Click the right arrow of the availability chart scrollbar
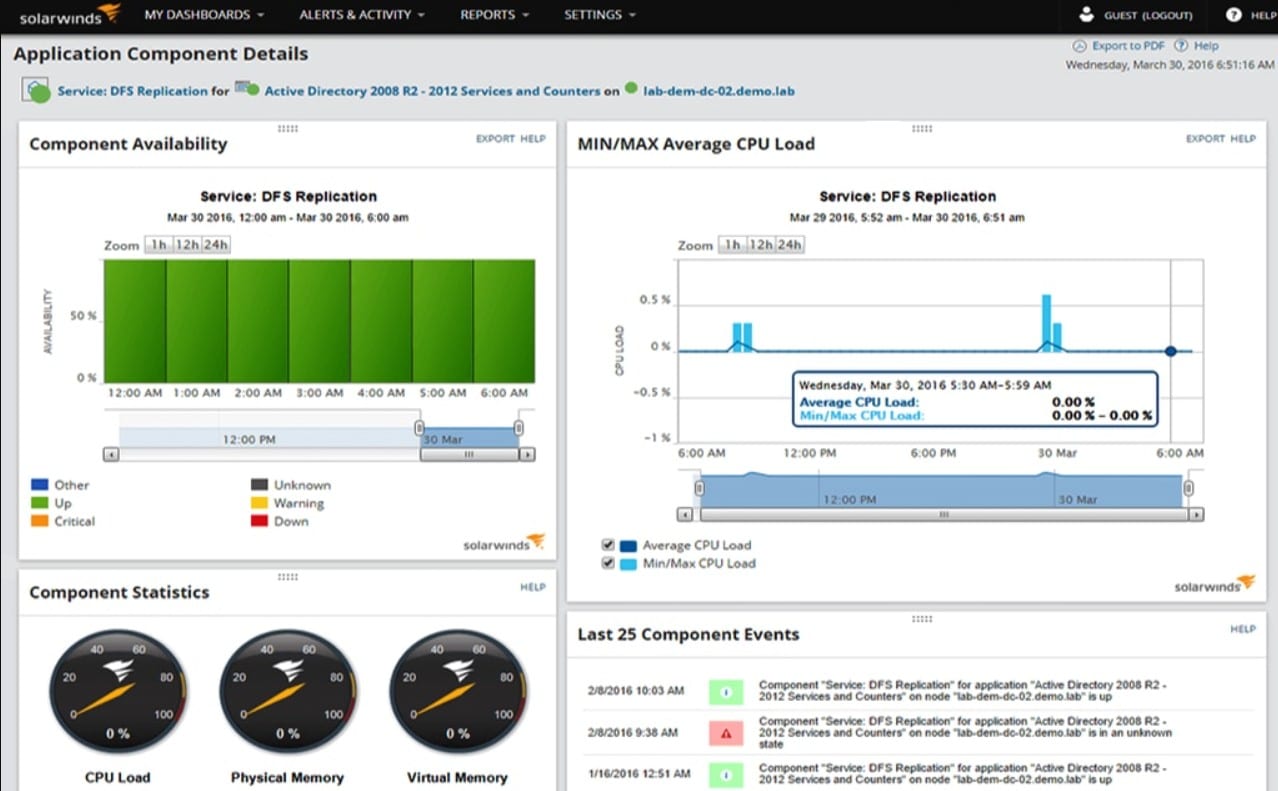 (527, 454)
